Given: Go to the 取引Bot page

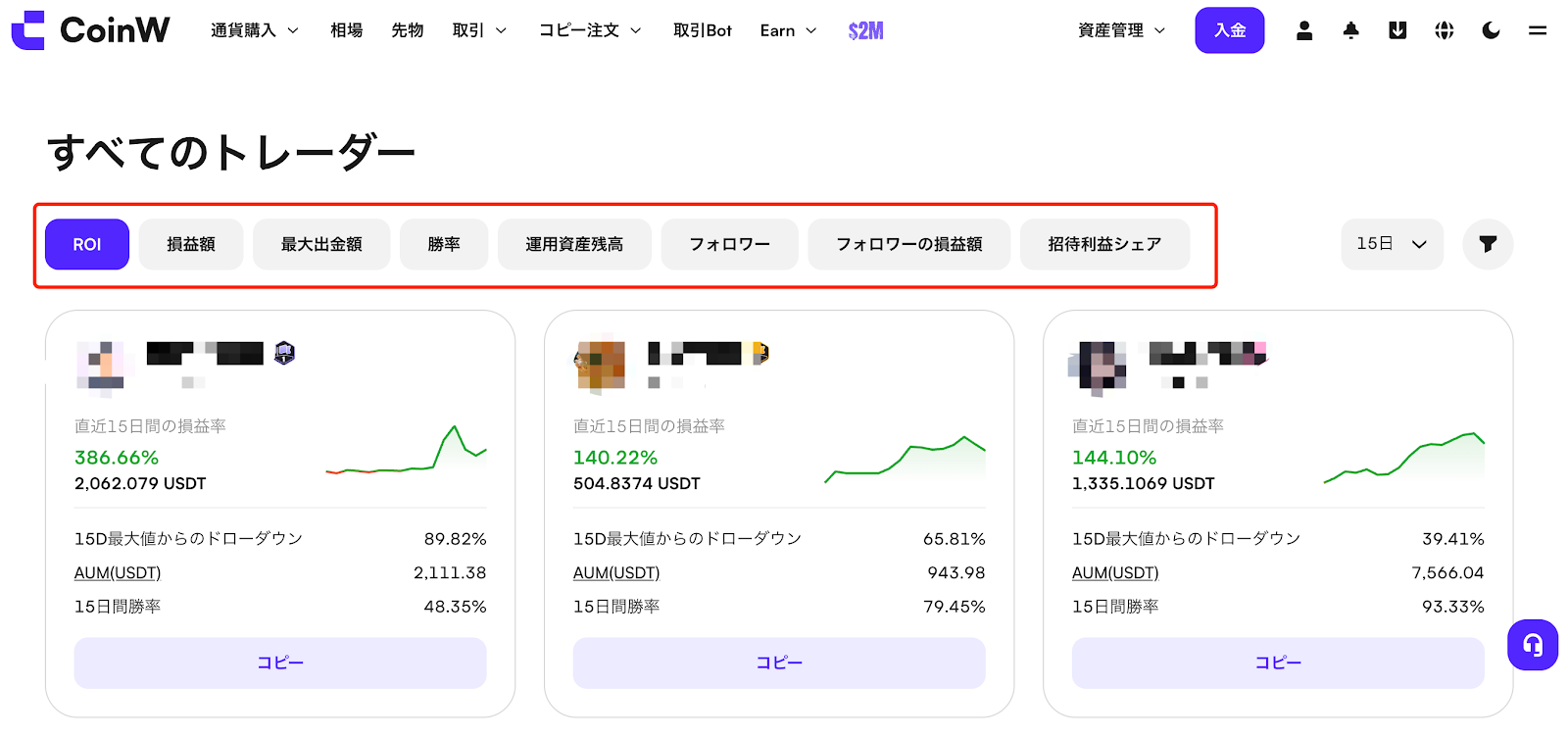Looking at the screenshot, I should tap(702, 30).
